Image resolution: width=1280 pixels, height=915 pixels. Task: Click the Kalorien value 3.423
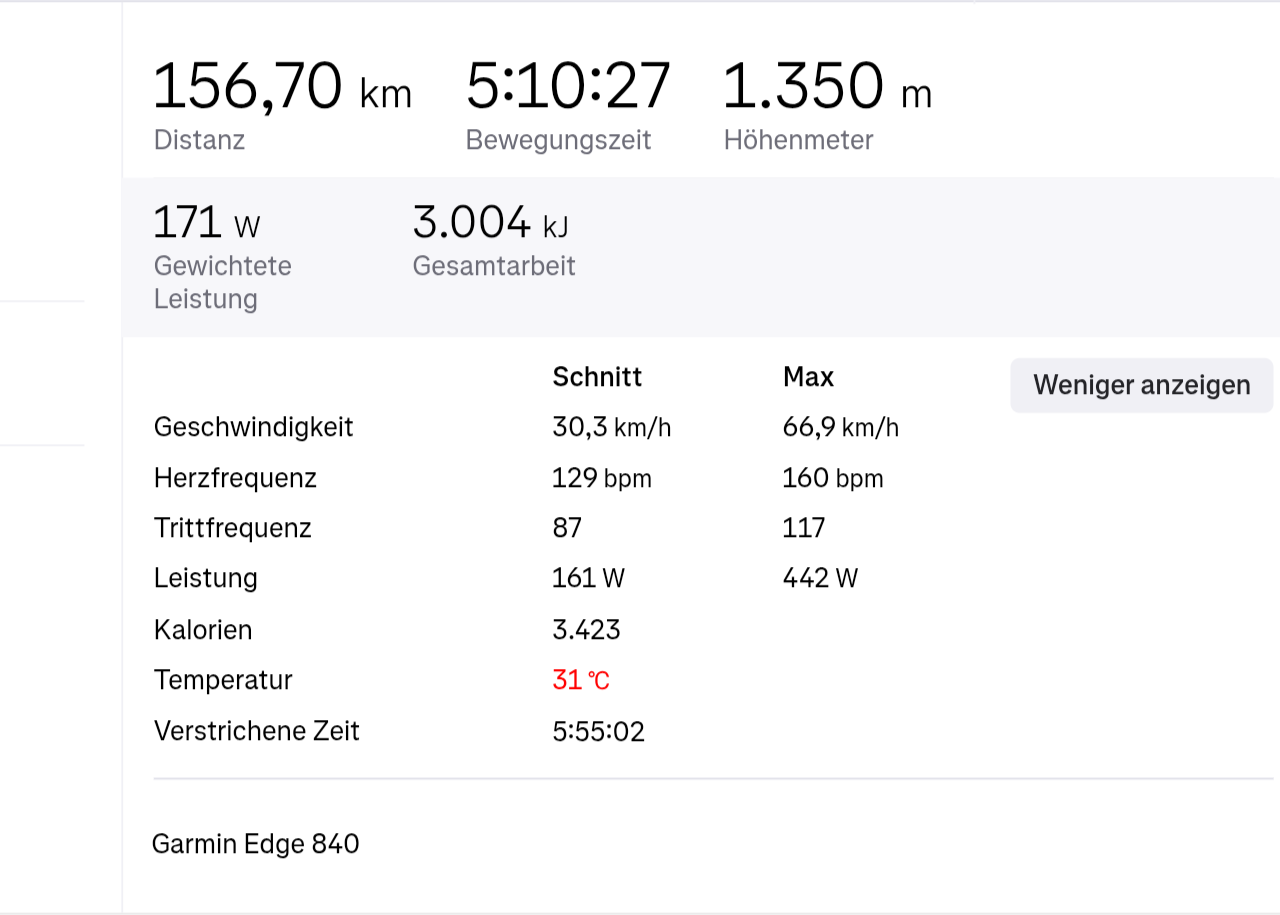point(586,630)
